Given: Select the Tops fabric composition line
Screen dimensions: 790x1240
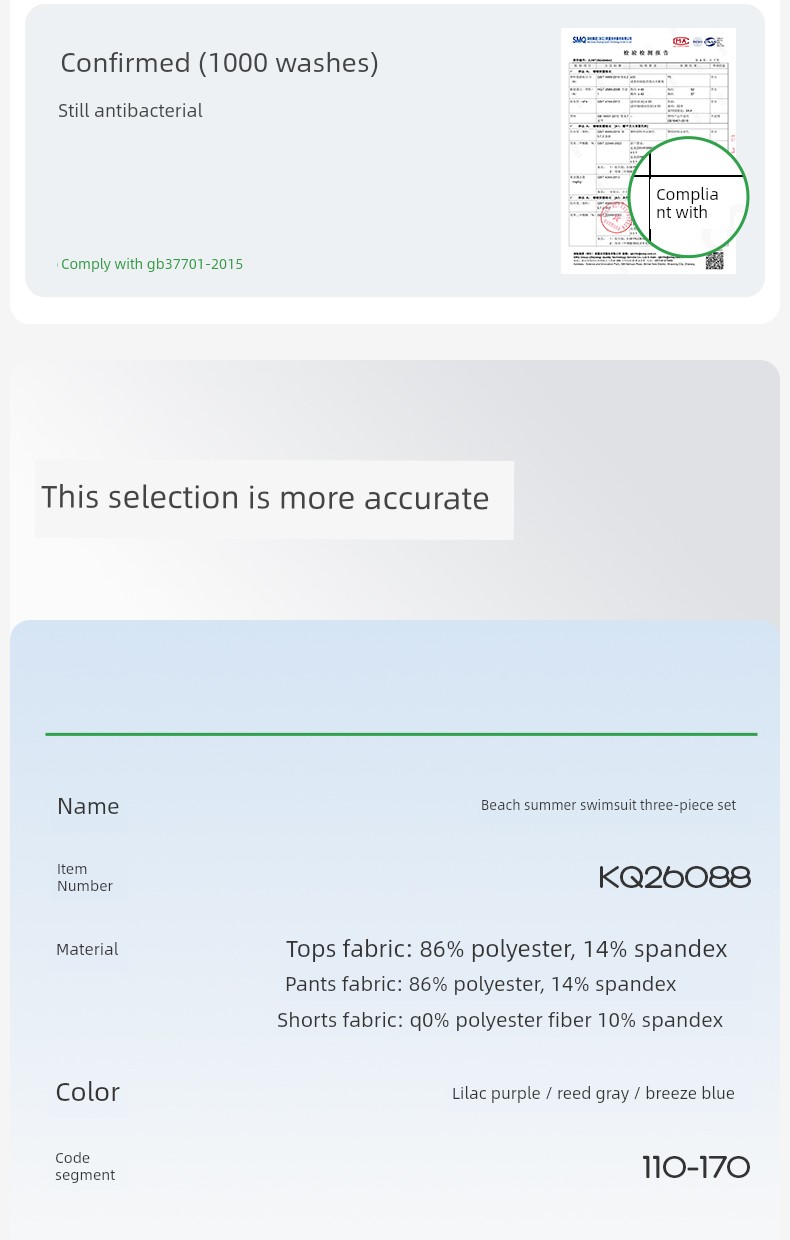Looking at the screenshot, I should [506, 949].
